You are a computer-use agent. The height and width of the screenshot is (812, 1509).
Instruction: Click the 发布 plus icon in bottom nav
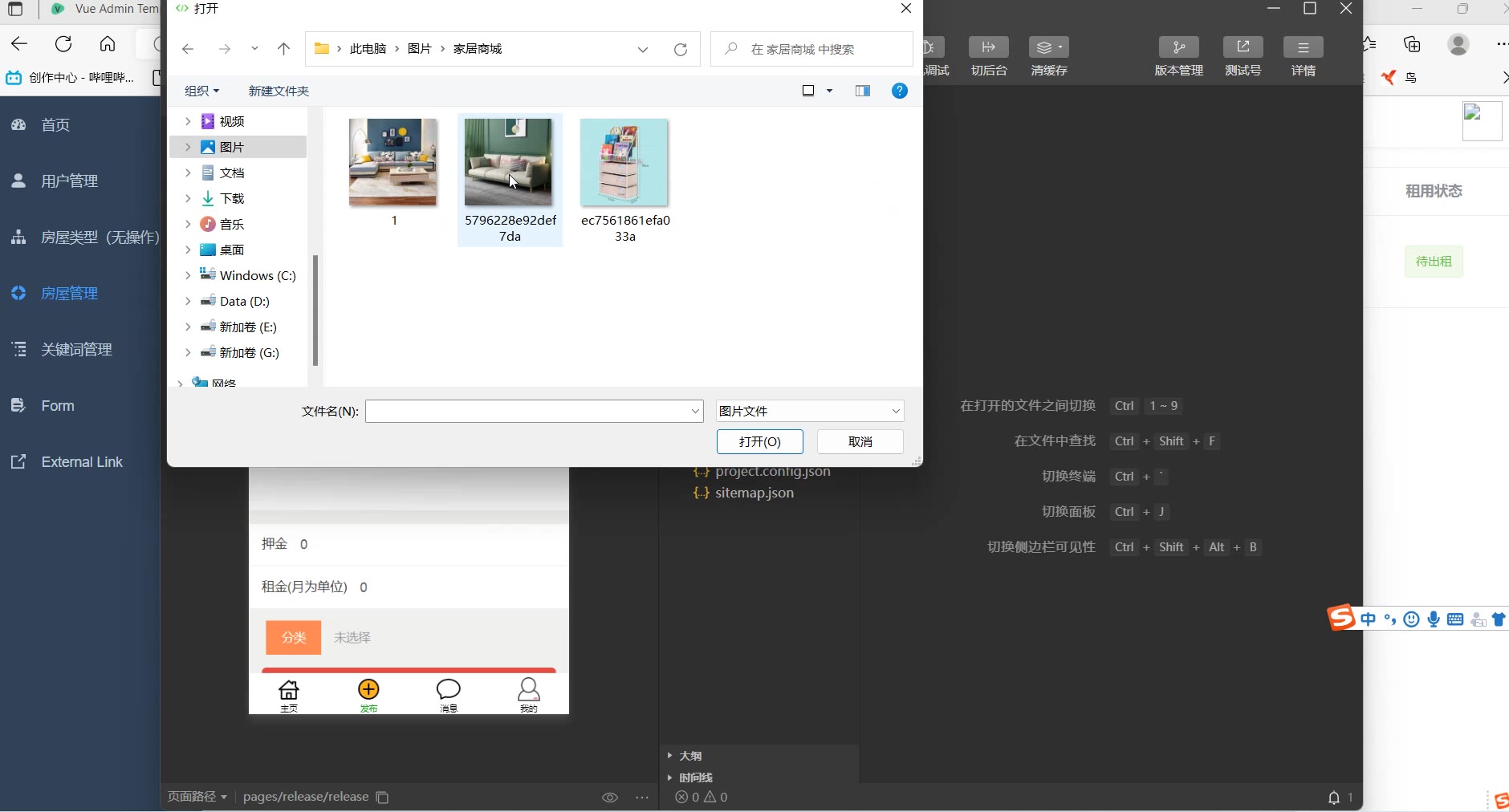[368, 690]
